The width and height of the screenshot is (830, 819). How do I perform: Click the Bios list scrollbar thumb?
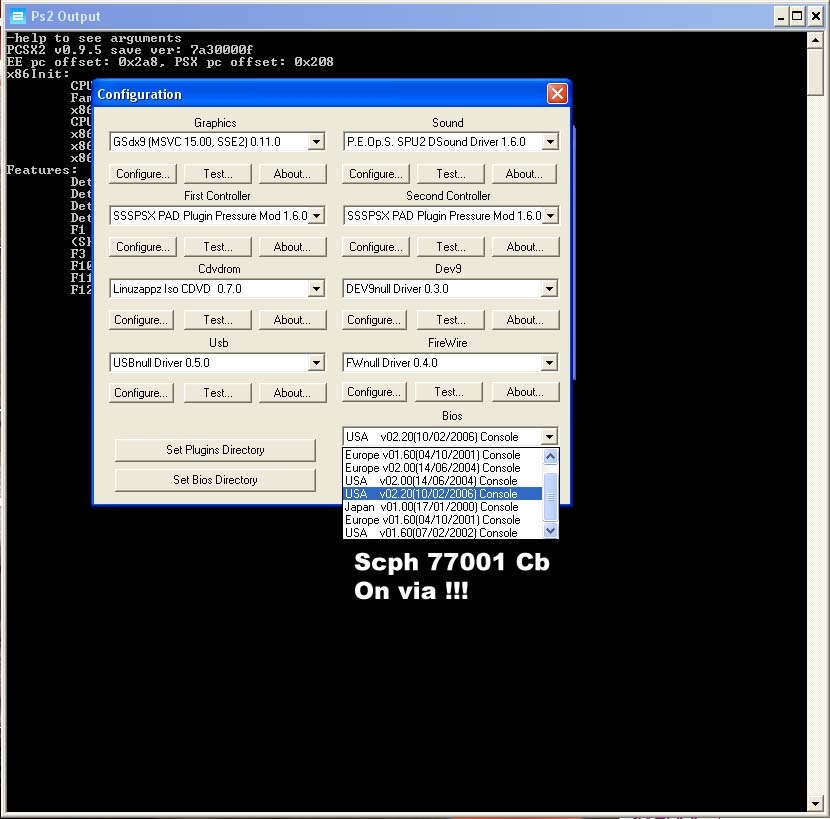click(x=551, y=496)
